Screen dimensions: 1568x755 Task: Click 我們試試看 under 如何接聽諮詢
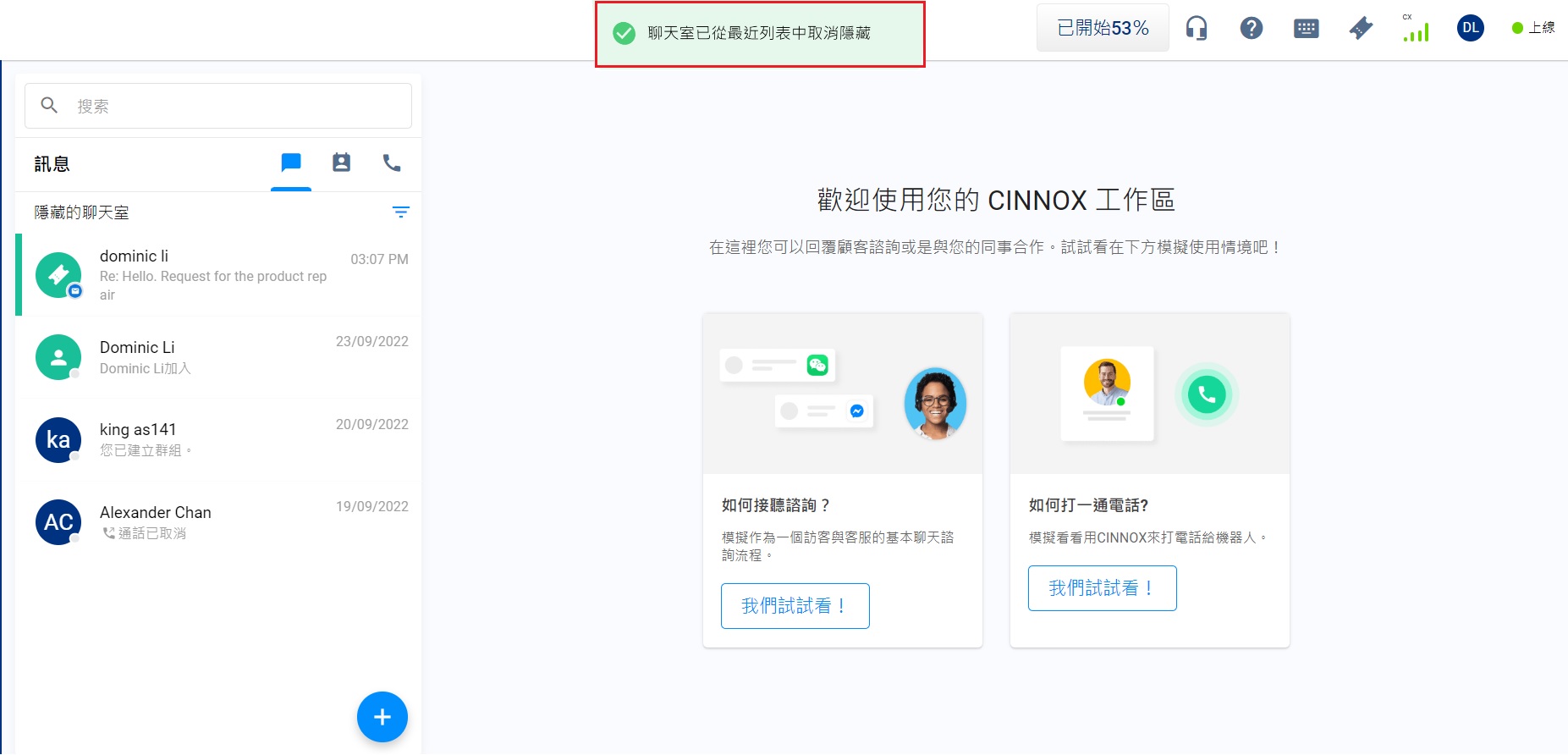click(x=795, y=606)
